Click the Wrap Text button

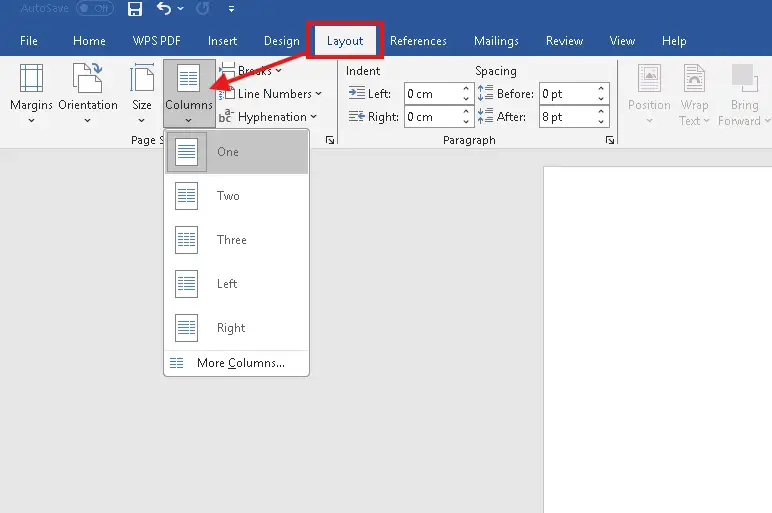694,94
